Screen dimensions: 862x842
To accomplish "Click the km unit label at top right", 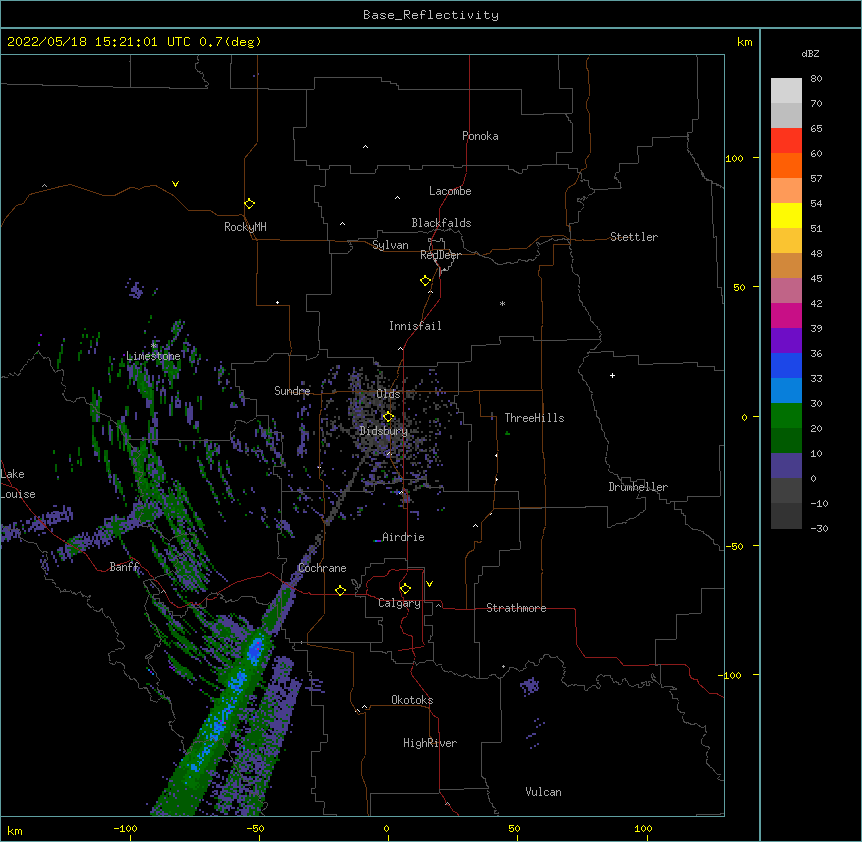I will click(x=744, y=42).
